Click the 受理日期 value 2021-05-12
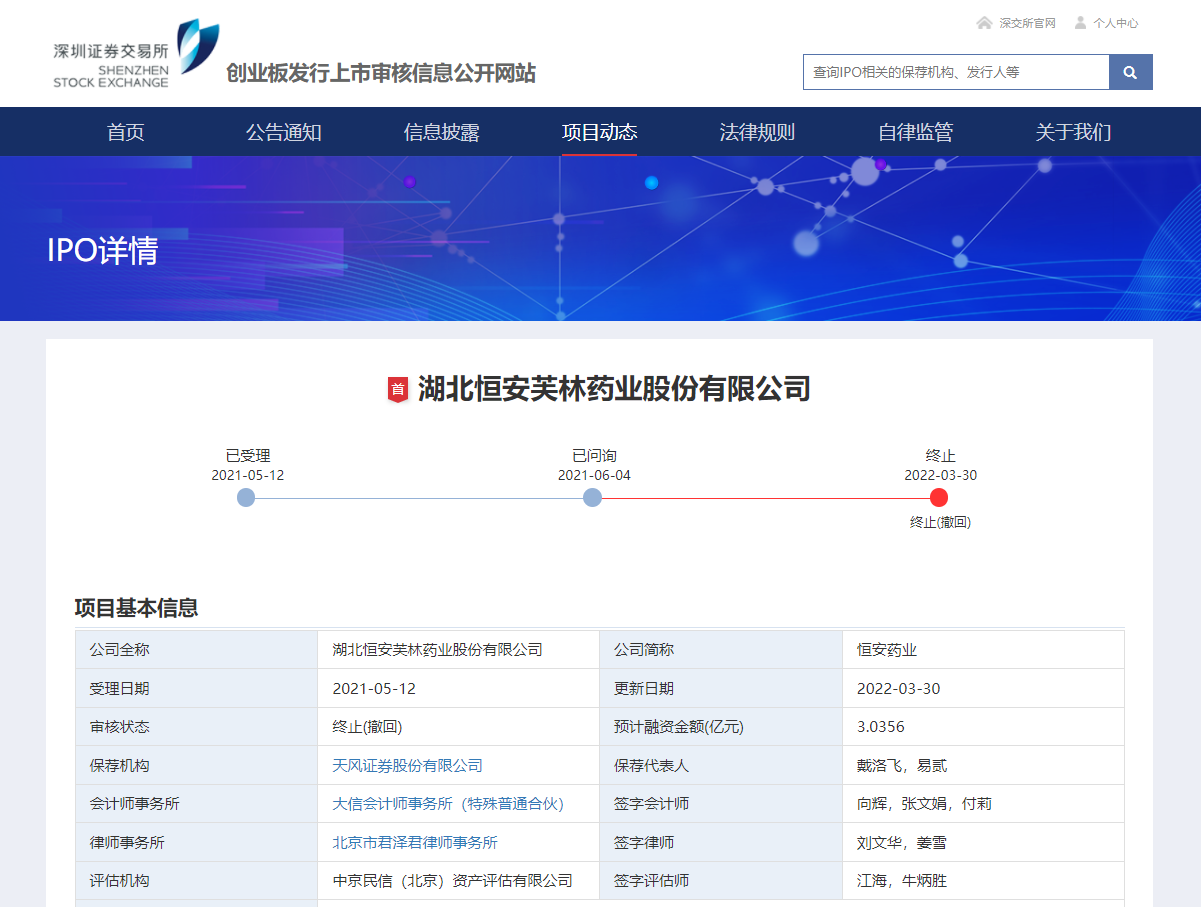Screen dimensions: 1201x907 coord(374,689)
